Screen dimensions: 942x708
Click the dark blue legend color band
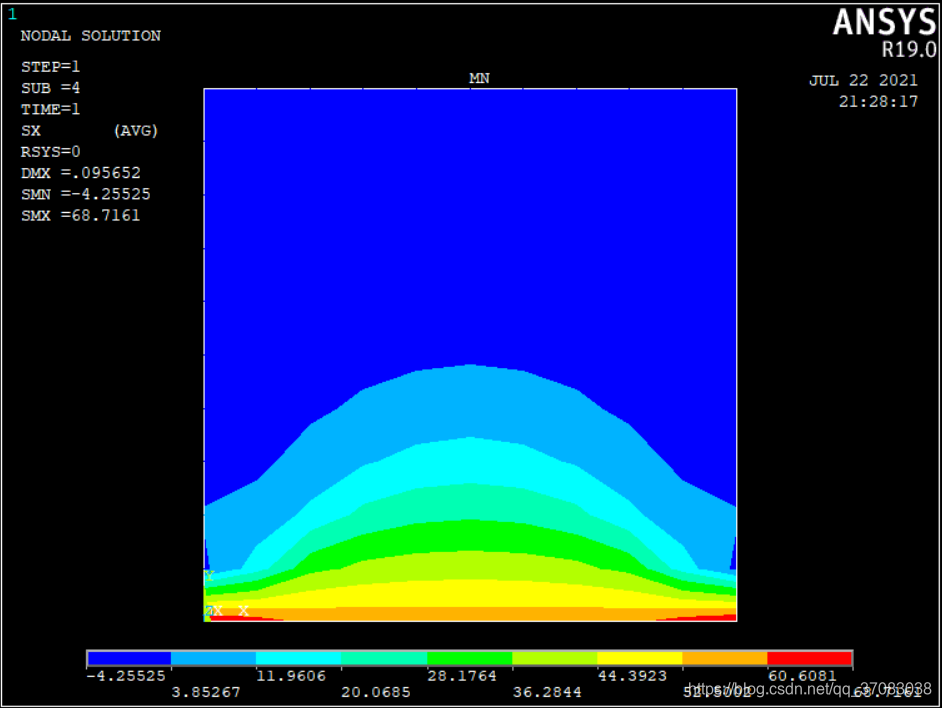[x=129, y=659]
